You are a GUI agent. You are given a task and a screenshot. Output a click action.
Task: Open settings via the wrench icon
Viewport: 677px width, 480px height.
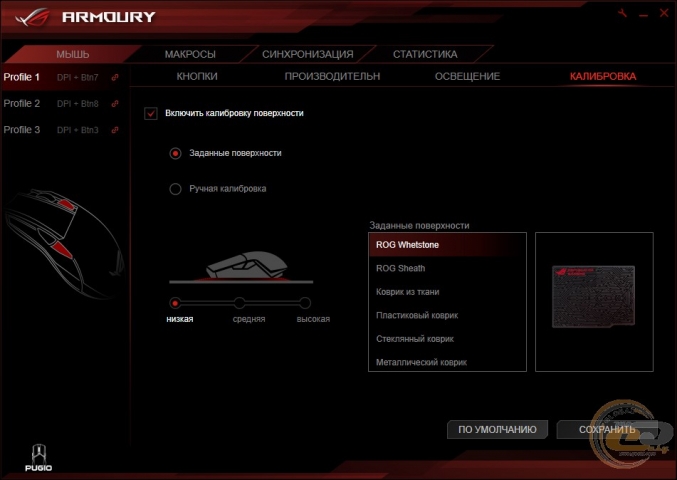[622, 13]
